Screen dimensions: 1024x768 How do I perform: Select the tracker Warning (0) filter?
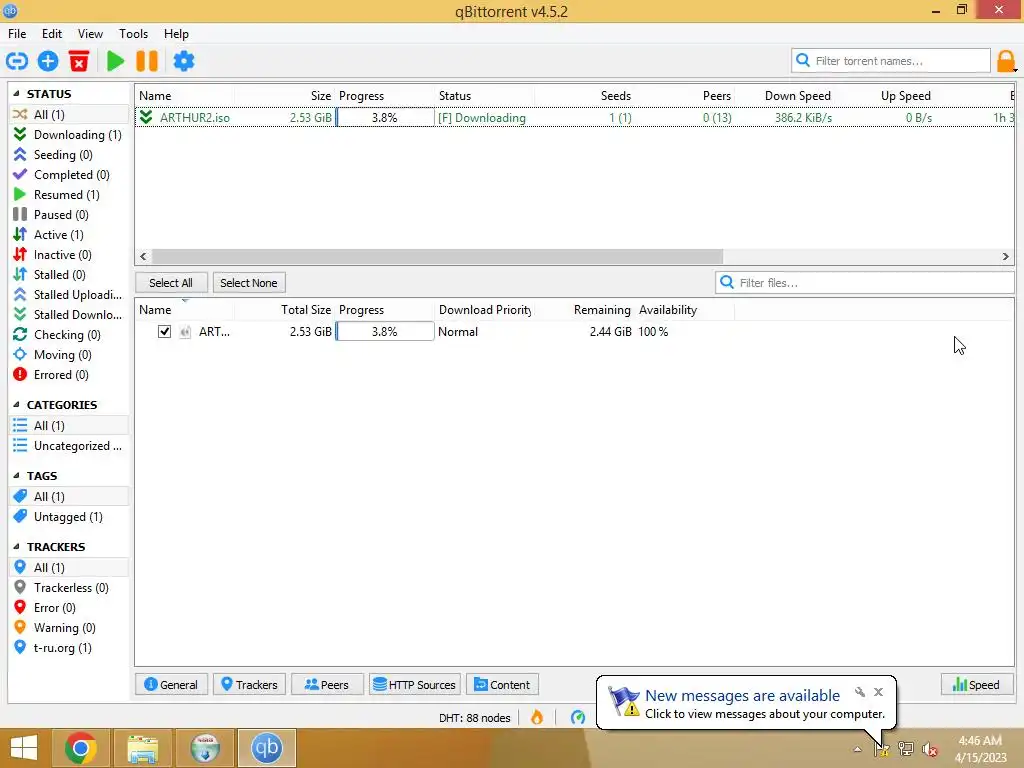click(68, 628)
